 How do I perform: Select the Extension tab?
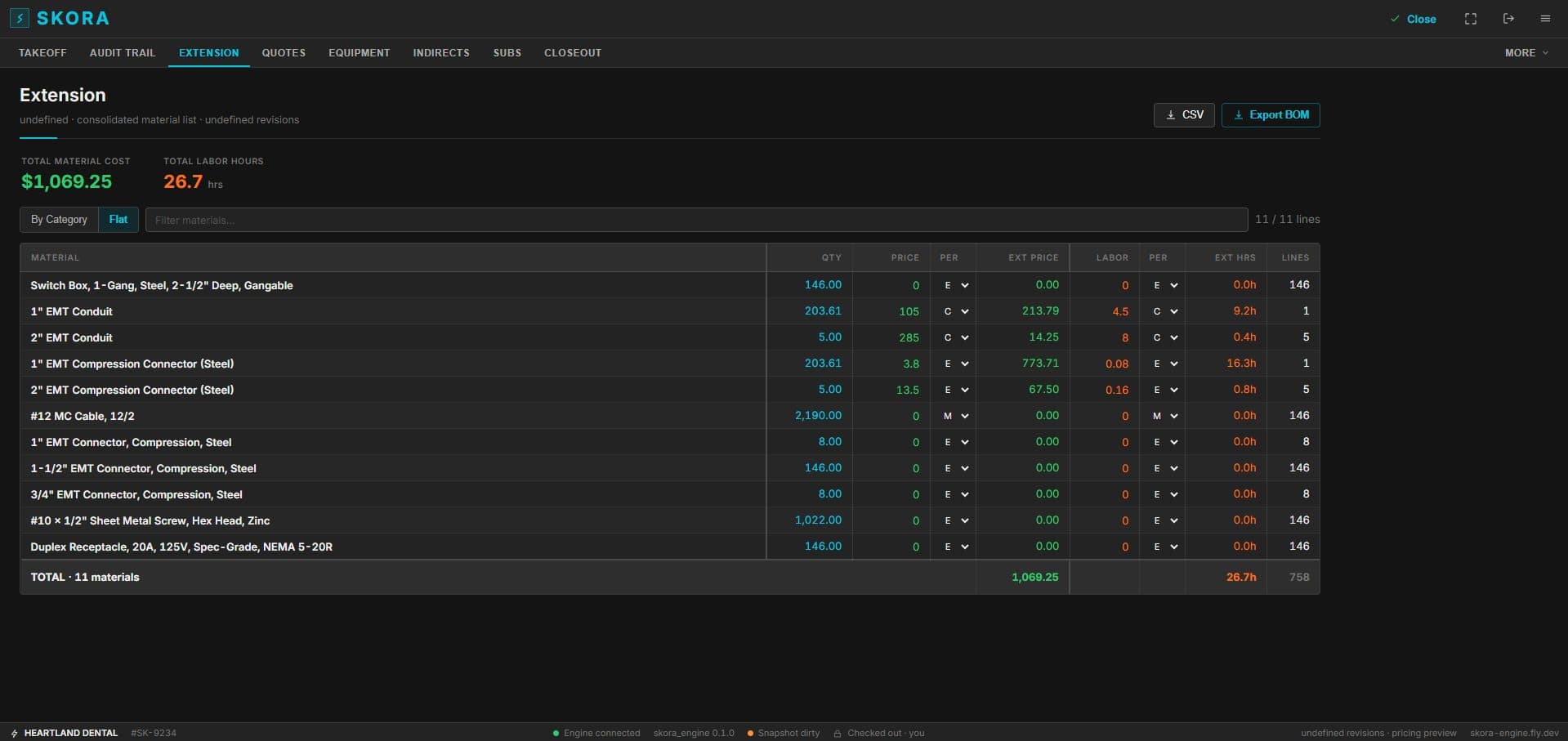coord(209,52)
